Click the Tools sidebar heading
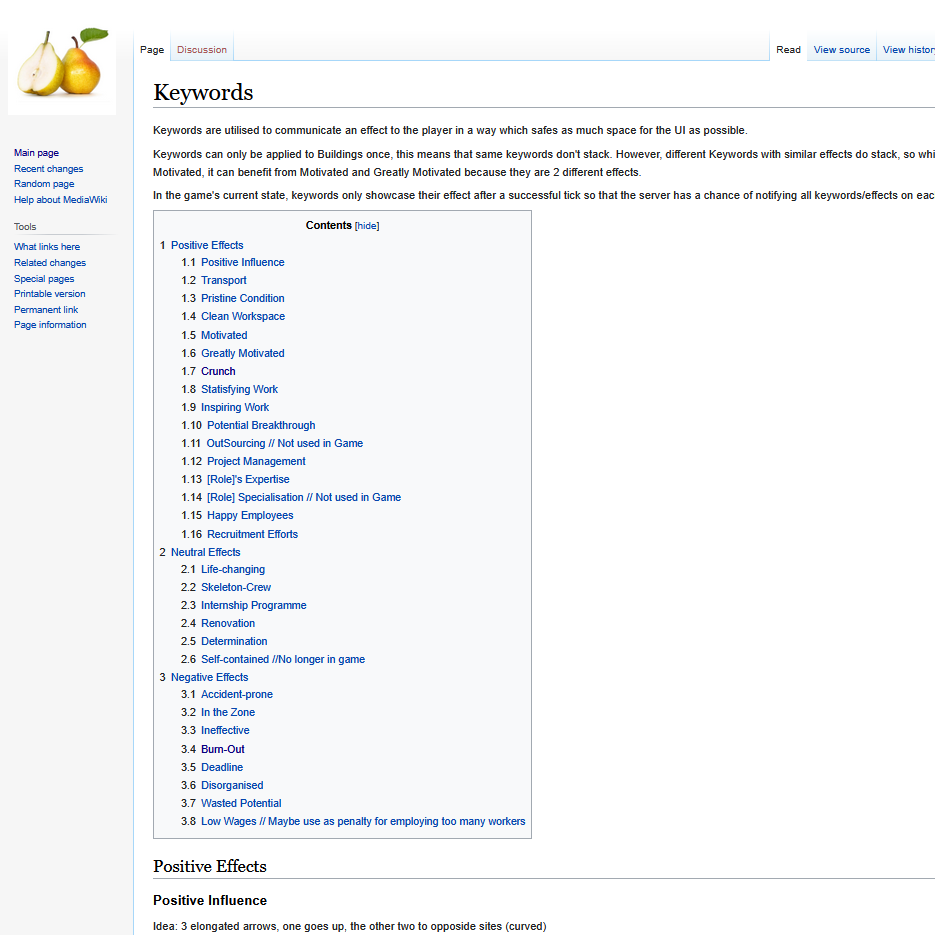 tap(25, 227)
